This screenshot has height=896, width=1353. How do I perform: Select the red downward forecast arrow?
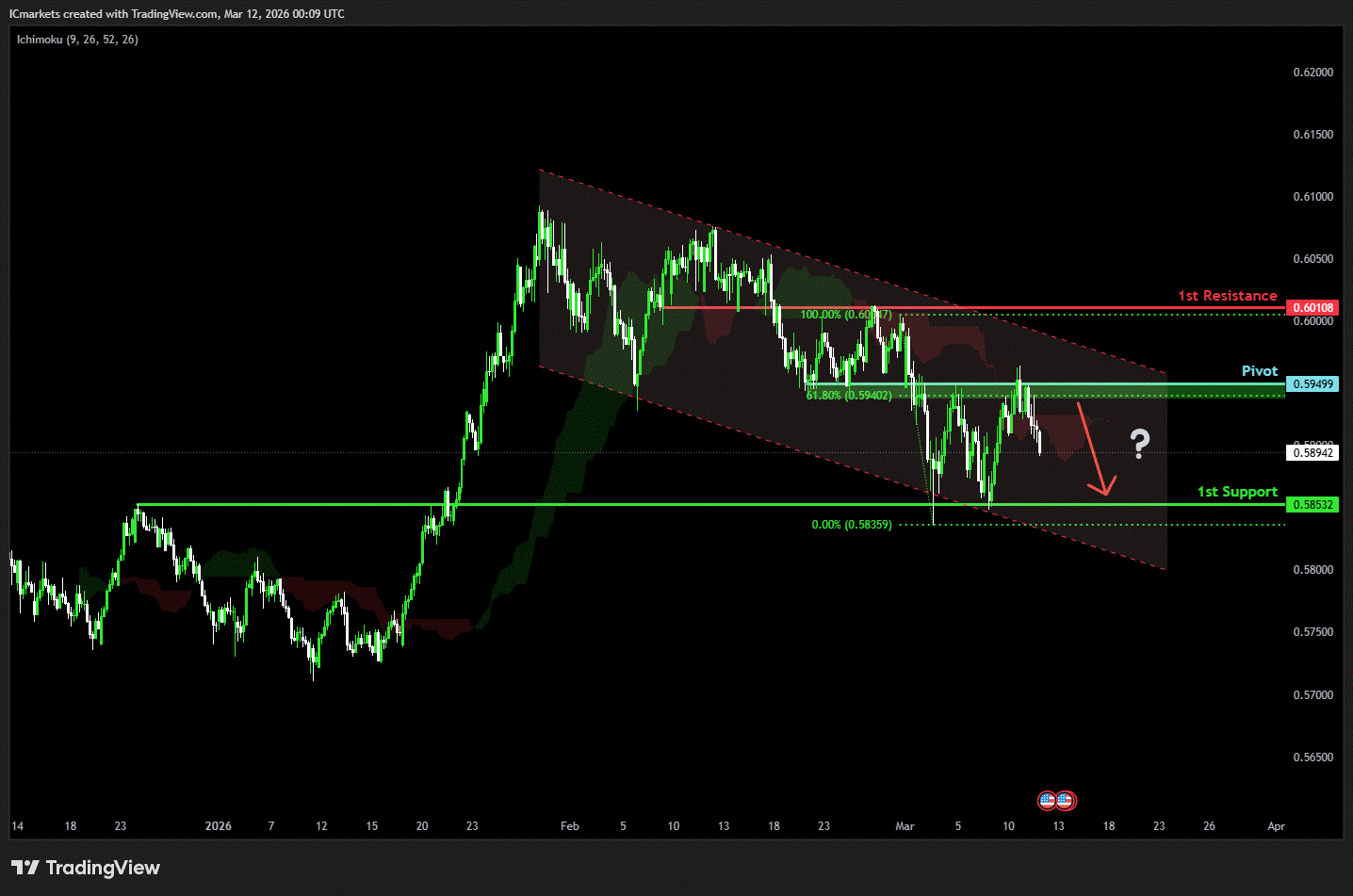(x=1096, y=448)
